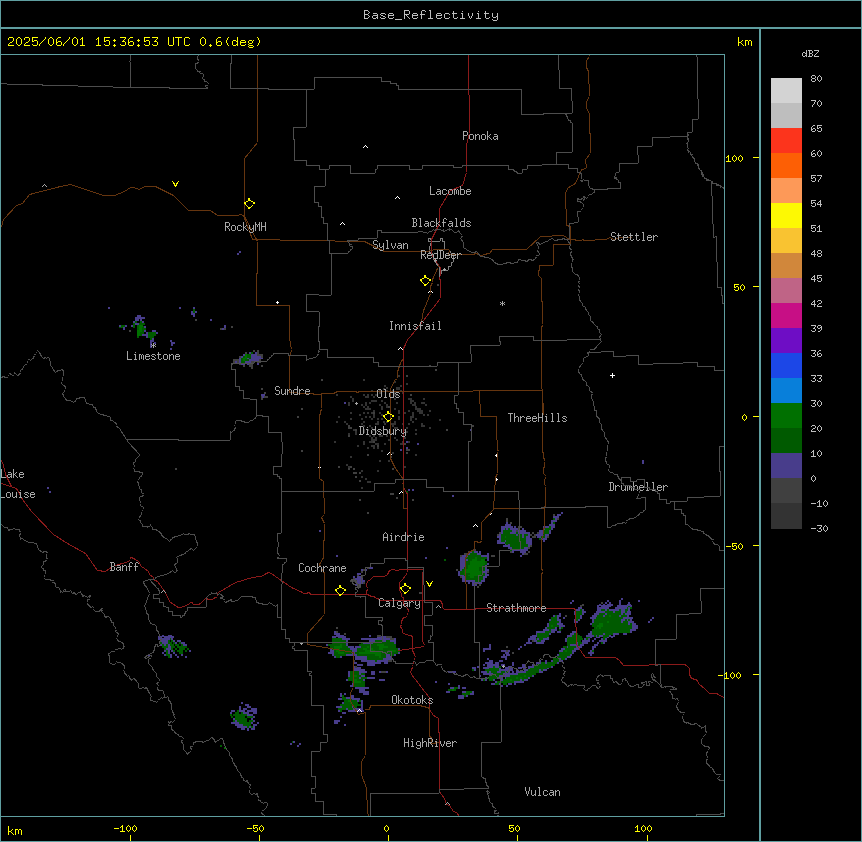The width and height of the screenshot is (862, 842).
Task: Click the green radar echo northeast of Calgary
Action: (473, 567)
